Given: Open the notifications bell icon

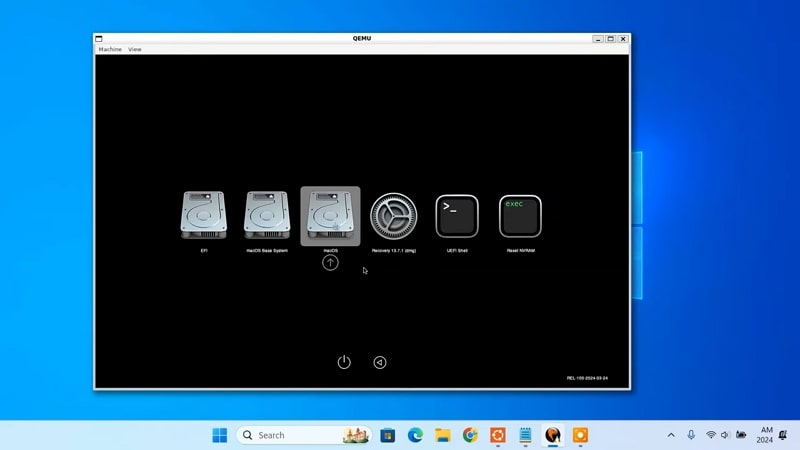Looking at the screenshot, I should coord(783,435).
